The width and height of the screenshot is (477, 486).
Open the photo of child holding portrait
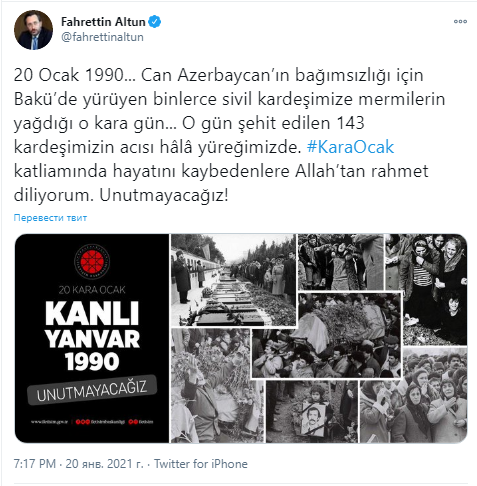(312, 411)
